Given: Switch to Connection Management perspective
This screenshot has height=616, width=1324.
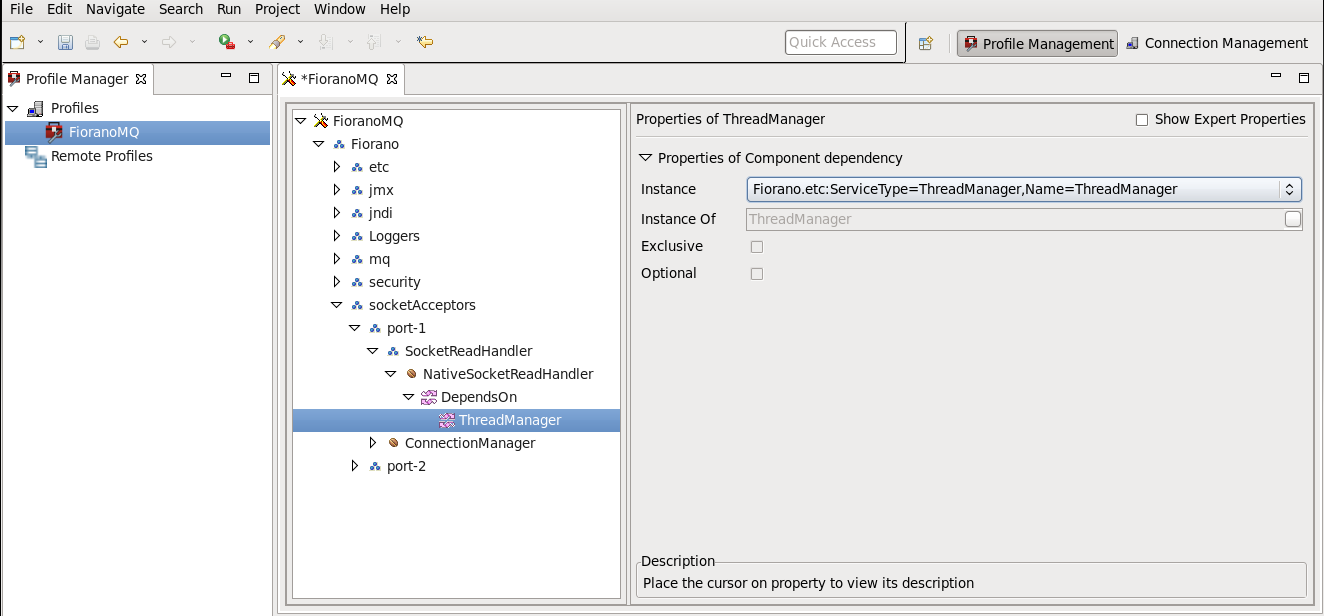Looking at the screenshot, I should click(1217, 43).
